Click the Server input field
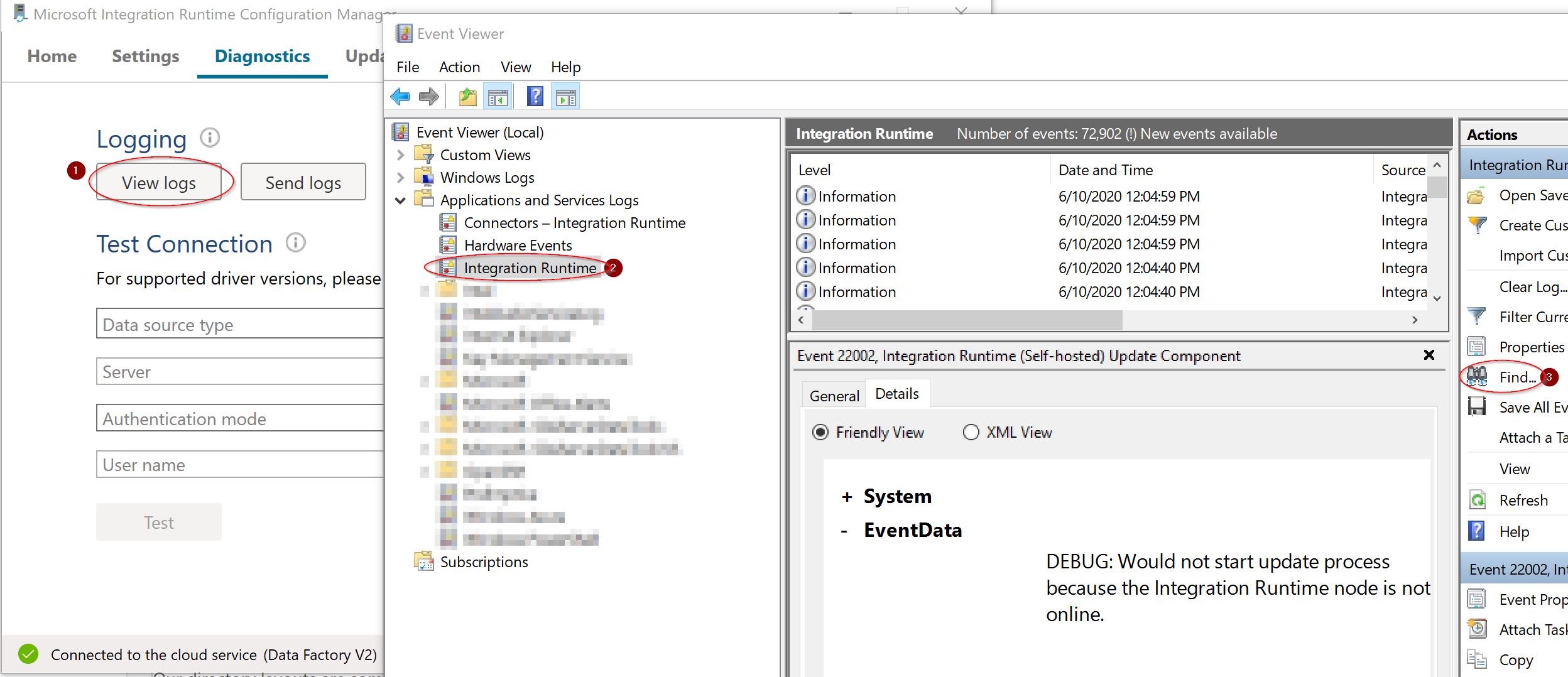 pos(240,371)
